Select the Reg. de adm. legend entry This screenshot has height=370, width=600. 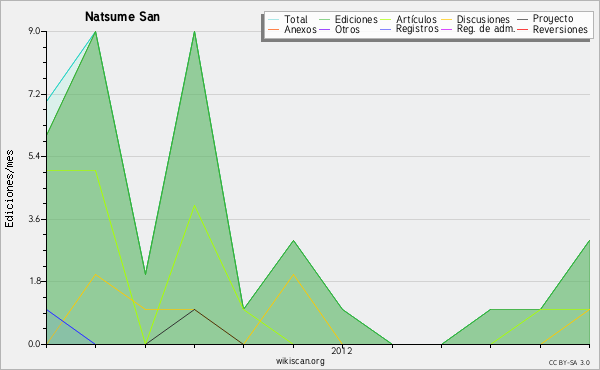486,29
